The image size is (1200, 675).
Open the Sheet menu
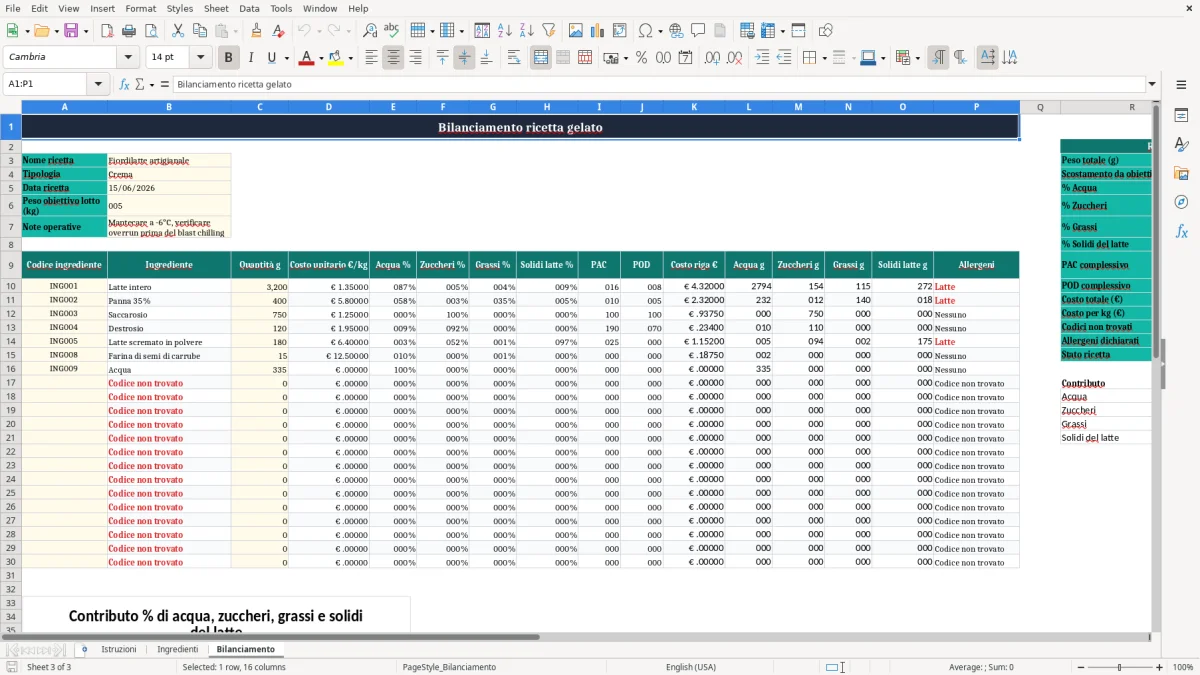click(x=216, y=8)
